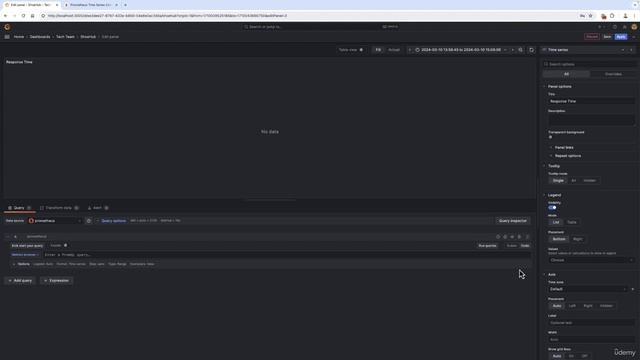
Task: Open a new browser tab with plus
Action: coord(125,5)
